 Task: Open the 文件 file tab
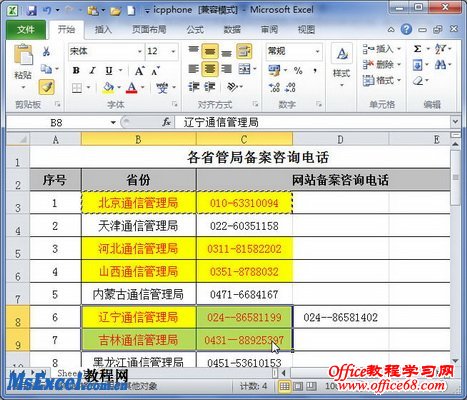(x=26, y=30)
